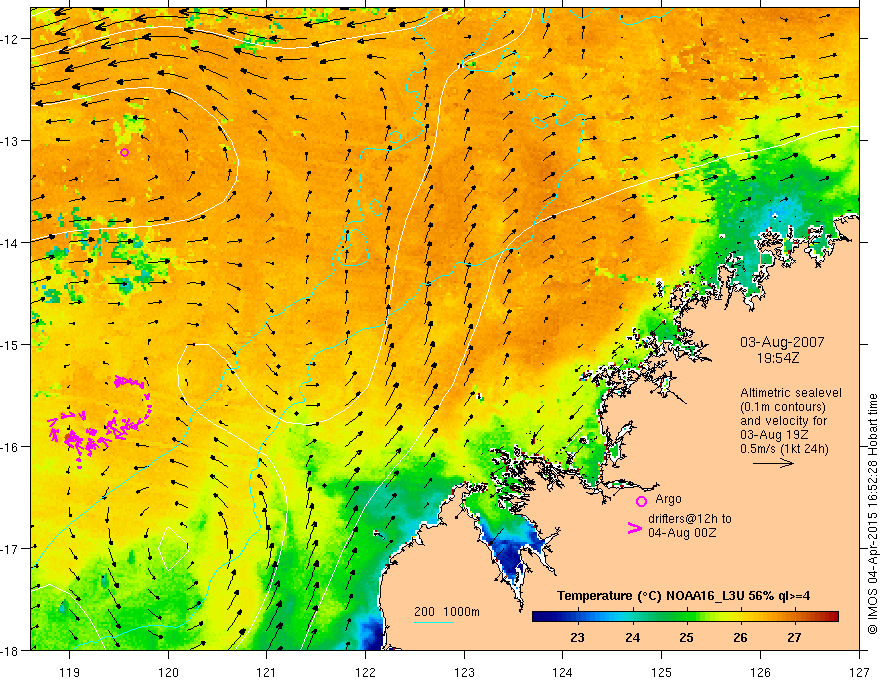Click the latitude axis label -16
The height and width of the screenshot is (680, 880).
click(11, 447)
